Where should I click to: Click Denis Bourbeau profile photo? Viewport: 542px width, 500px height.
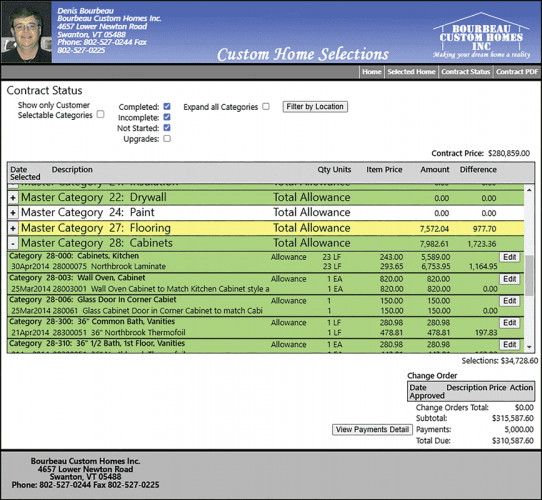26,32
